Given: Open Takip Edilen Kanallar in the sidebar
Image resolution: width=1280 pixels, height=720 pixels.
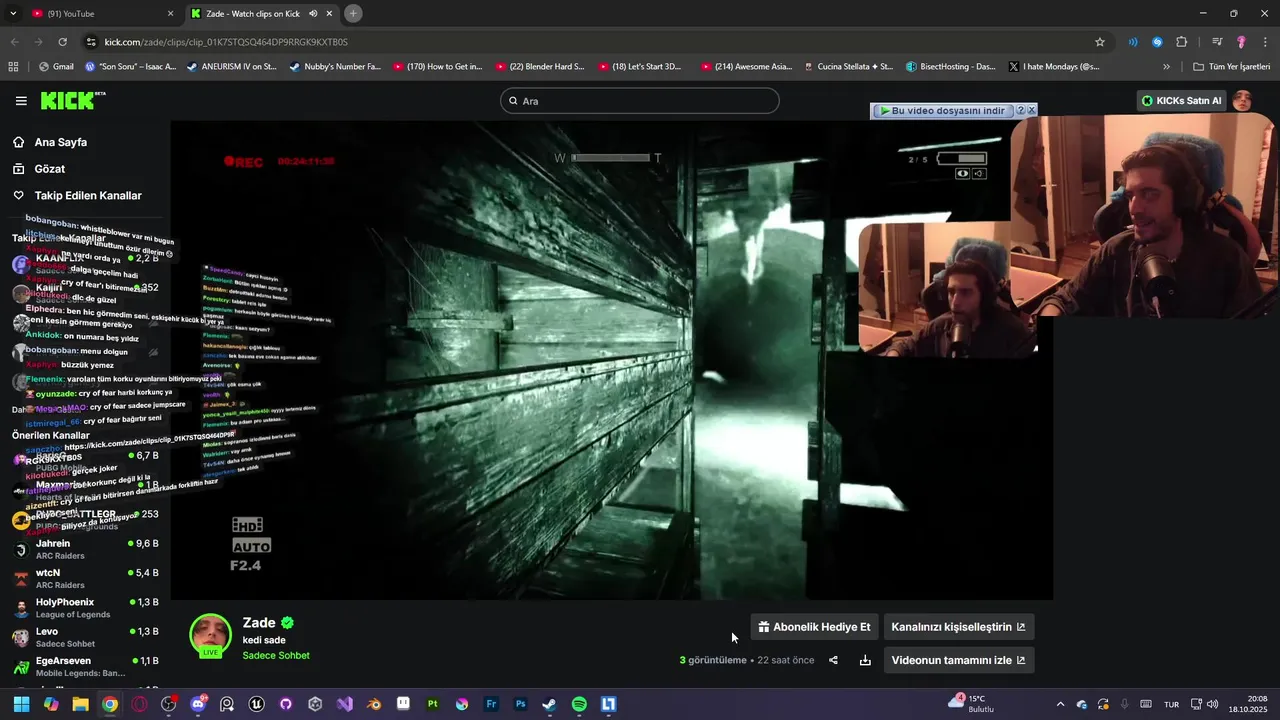Looking at the screenshot, I should tap(88, 196).
